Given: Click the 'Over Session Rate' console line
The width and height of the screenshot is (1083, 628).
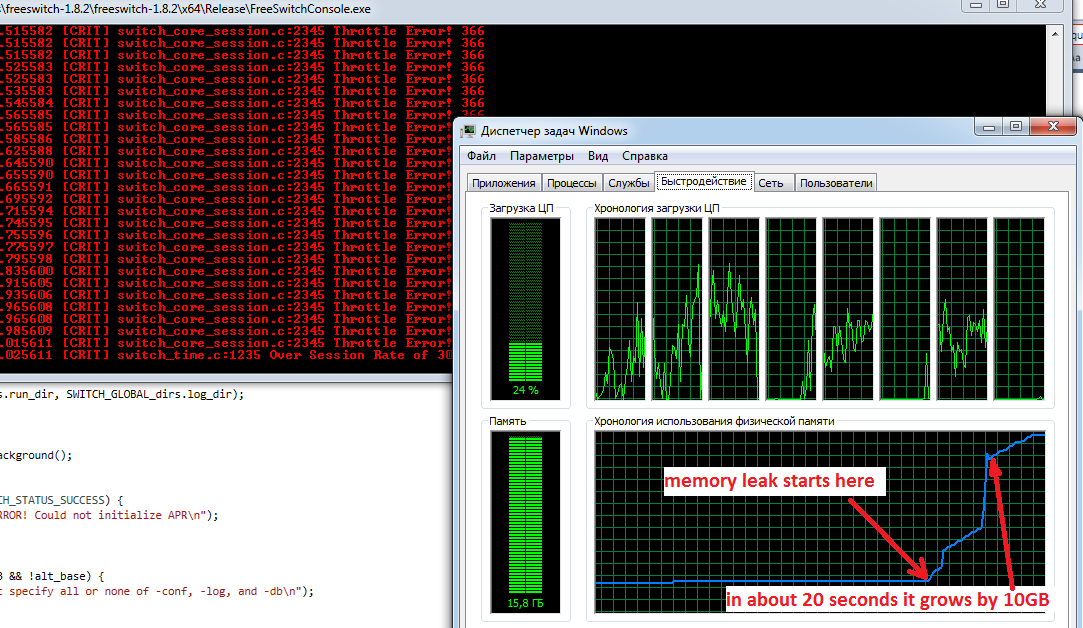Looking at the screenshot, I should click(226, 355).
